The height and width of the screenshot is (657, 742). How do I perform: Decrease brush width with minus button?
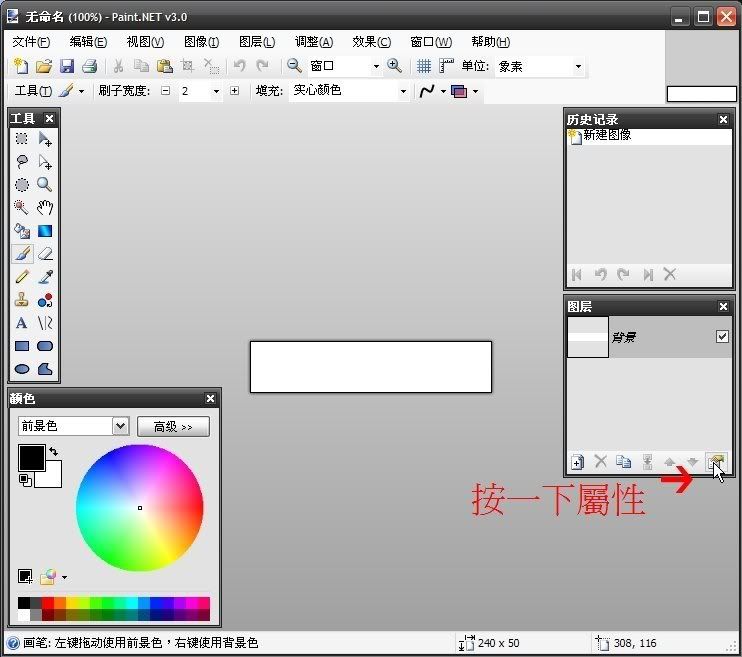(165, 91)
